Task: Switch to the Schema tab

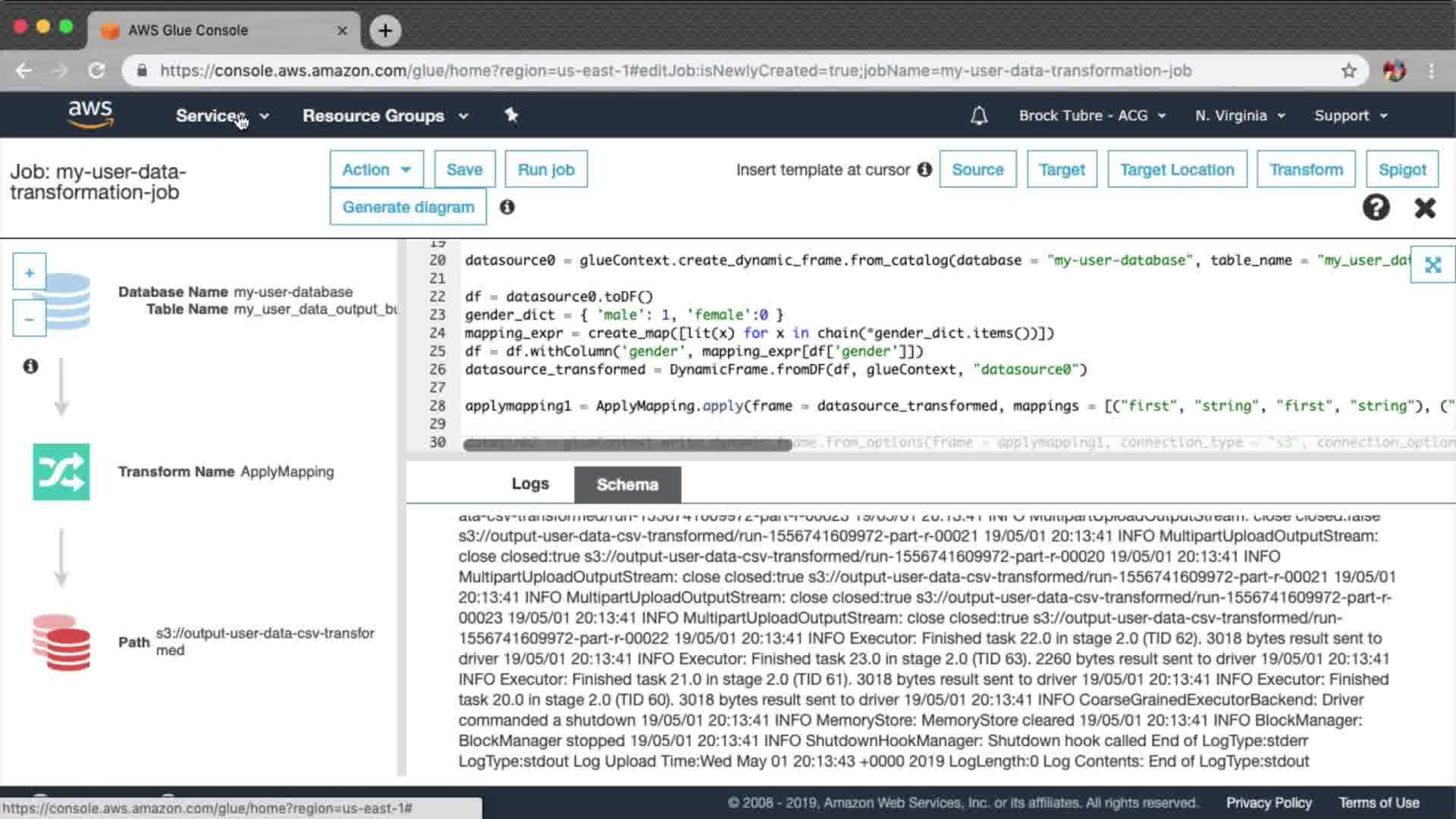Action: tap(627, 485)
